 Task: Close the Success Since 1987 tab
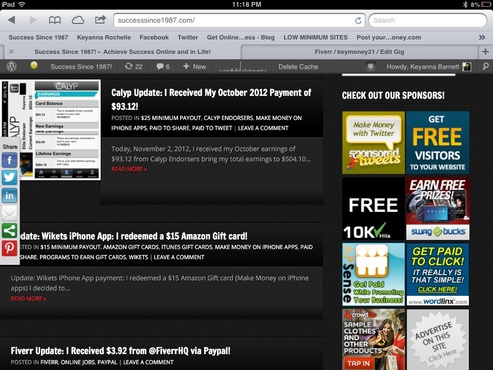(x=11, y=52)
